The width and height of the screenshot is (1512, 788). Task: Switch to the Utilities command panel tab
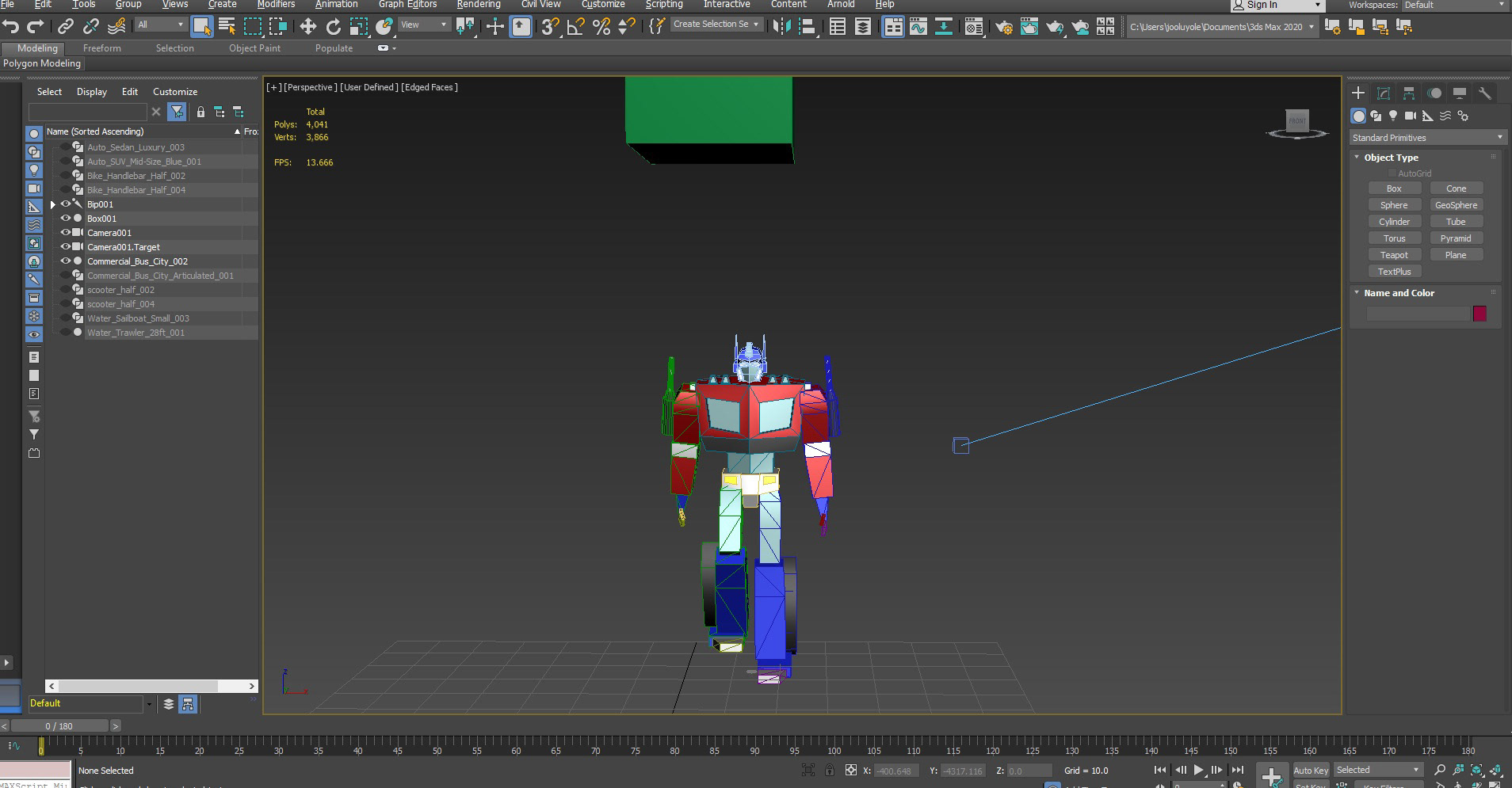(x=1485, y=93)
